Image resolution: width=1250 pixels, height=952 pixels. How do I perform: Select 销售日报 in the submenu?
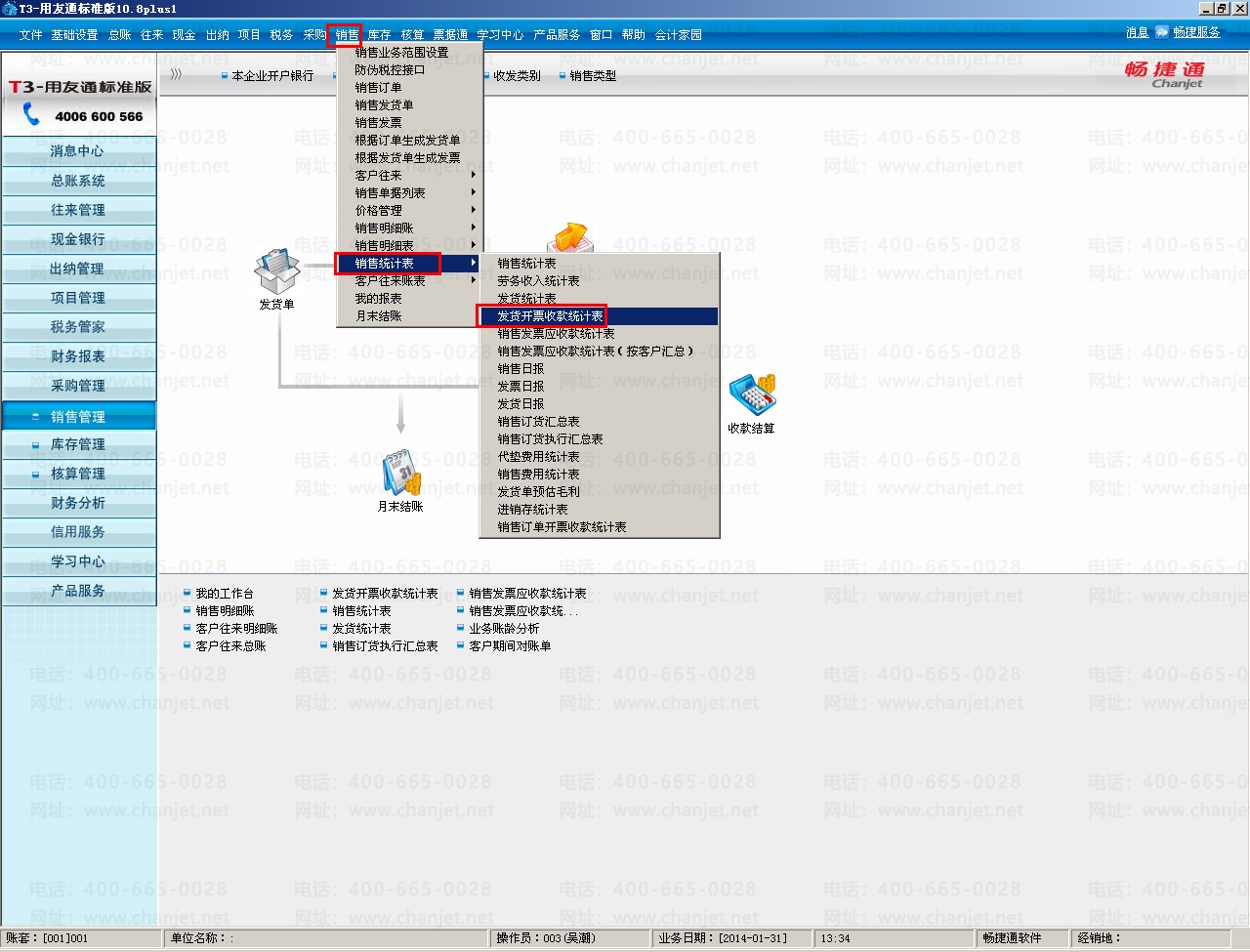pos(521,369)
